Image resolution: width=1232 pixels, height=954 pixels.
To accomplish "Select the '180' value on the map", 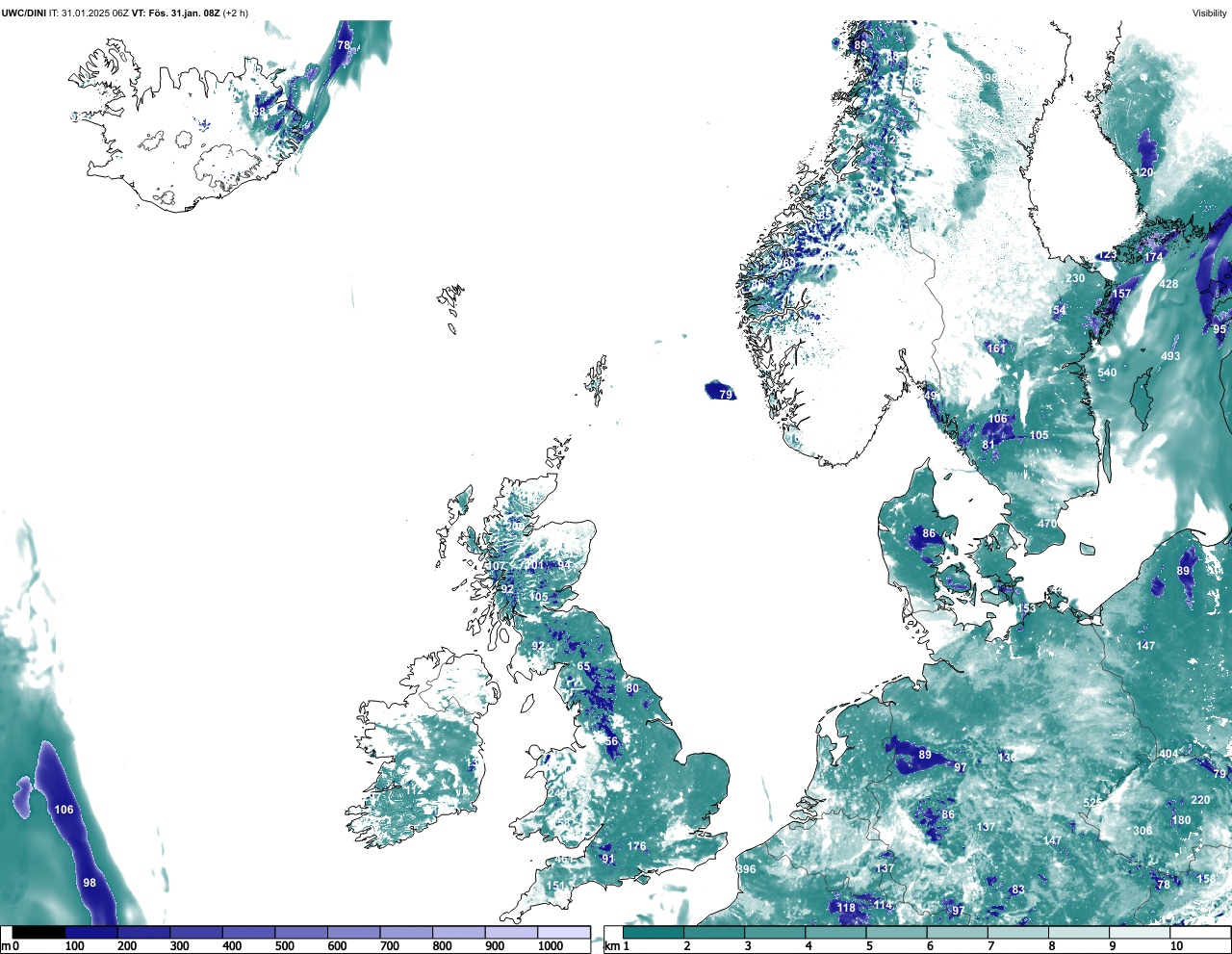I will pyautogui.click(x=1181, y=820).
